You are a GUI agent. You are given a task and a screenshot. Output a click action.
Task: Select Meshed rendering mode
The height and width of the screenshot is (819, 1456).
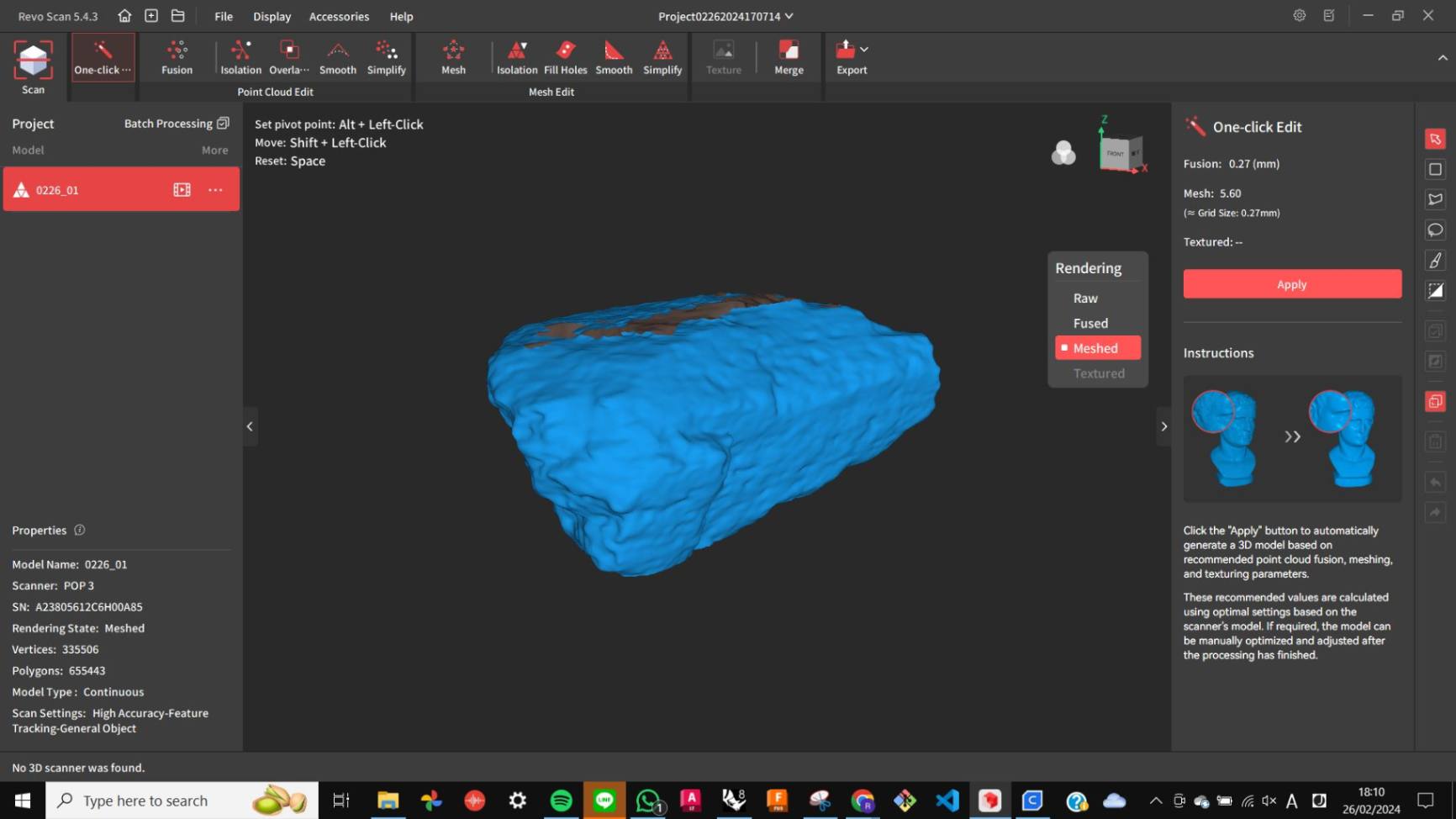click(1097, 348)
